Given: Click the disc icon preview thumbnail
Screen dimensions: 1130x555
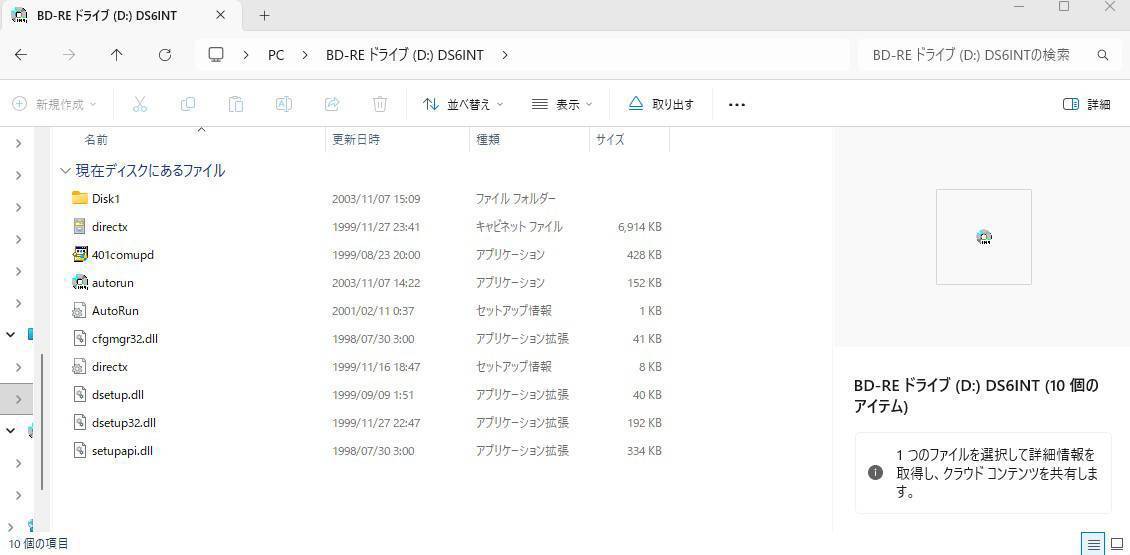Looking at the screenshot, I should click(x=984, y=237).
